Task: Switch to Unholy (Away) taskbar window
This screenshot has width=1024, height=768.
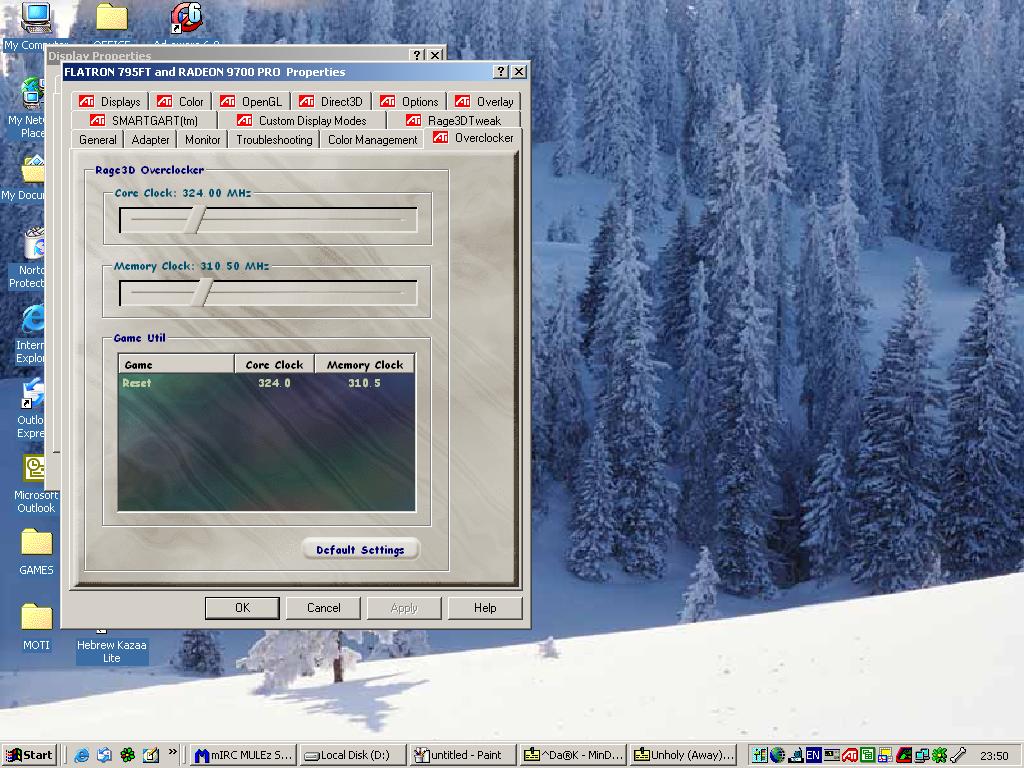Action: tap(683, 755)
